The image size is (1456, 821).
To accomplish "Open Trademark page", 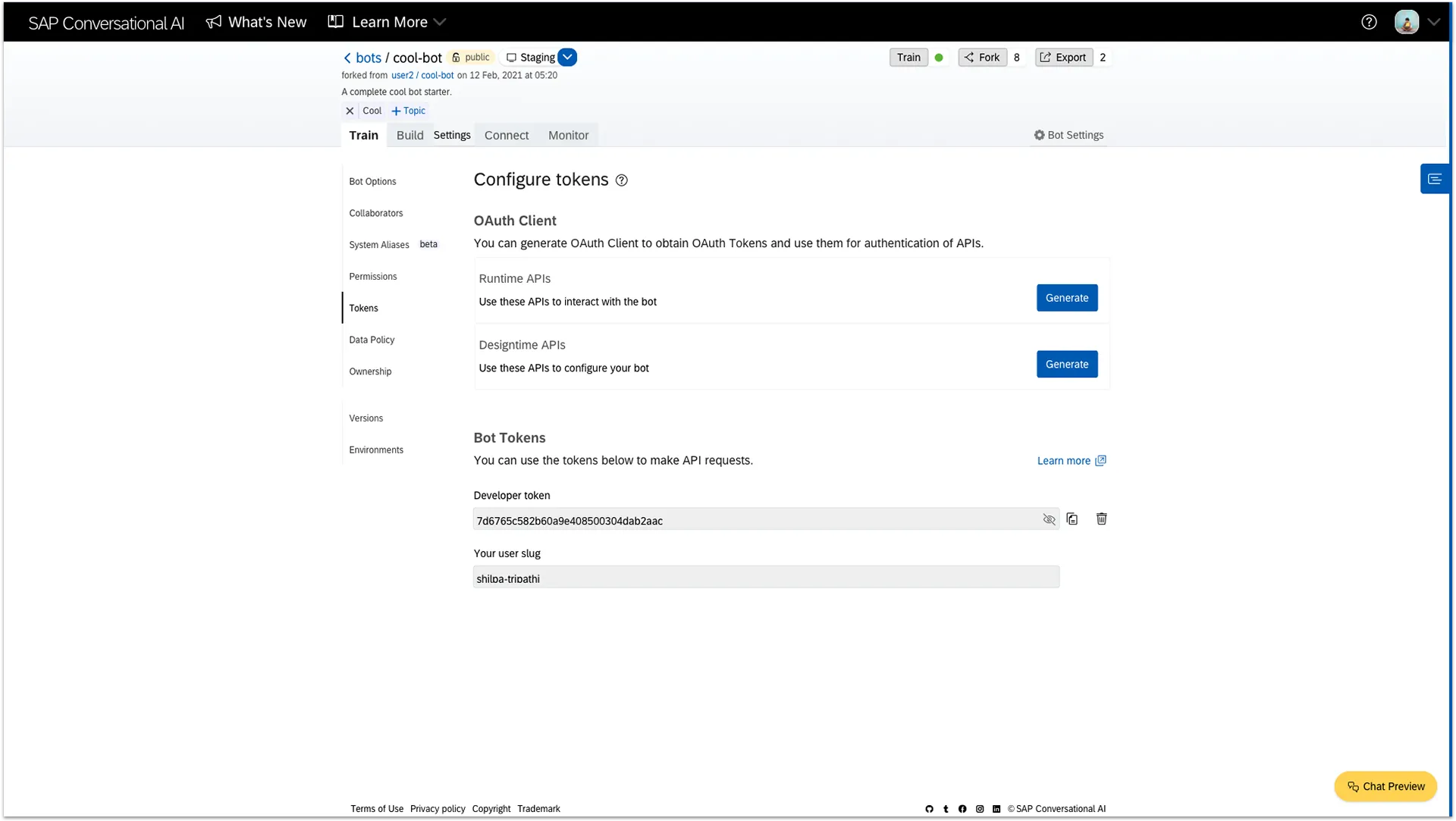I will point(538,809).
